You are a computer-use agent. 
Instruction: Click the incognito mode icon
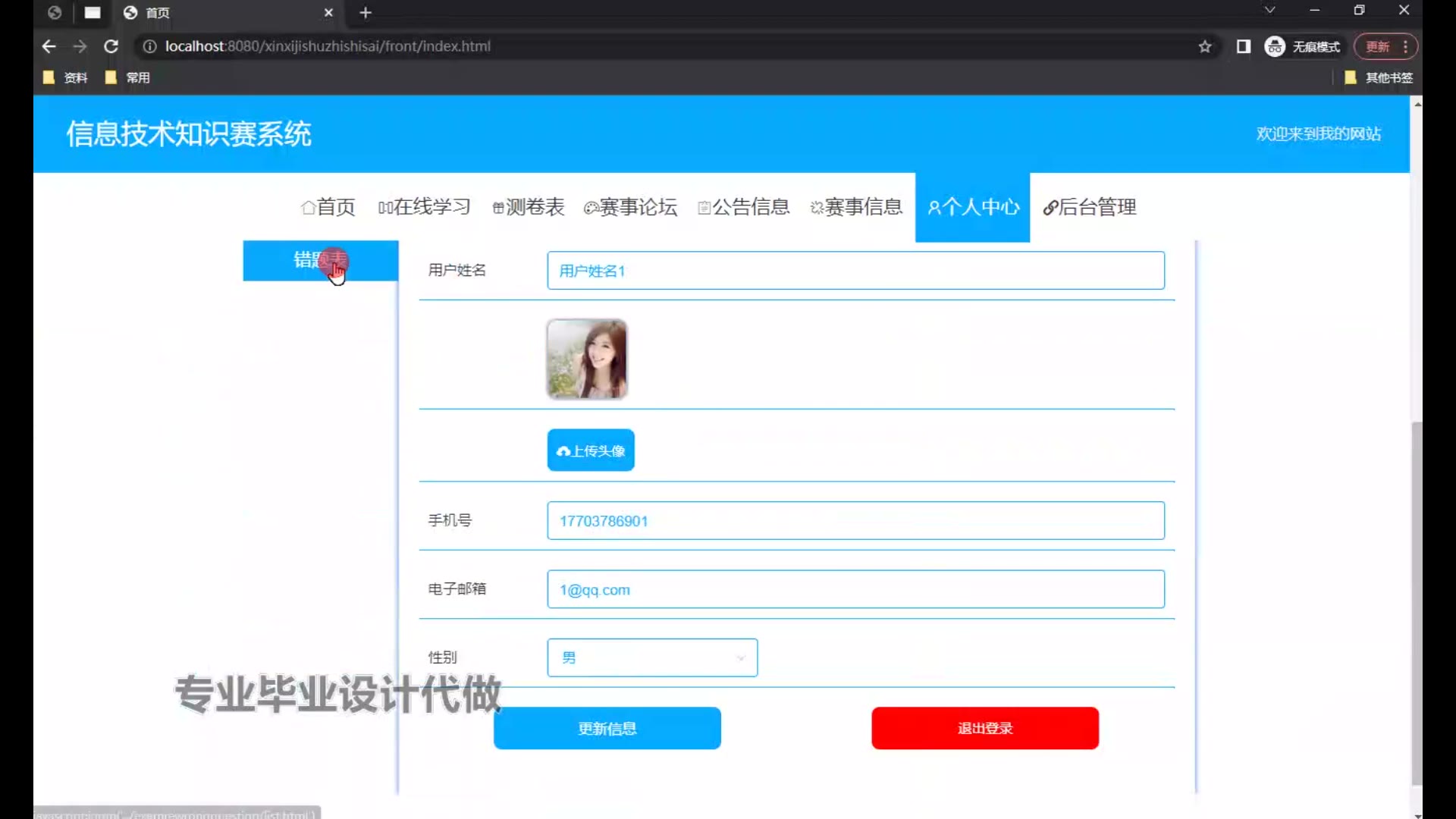coord(1275,47)
